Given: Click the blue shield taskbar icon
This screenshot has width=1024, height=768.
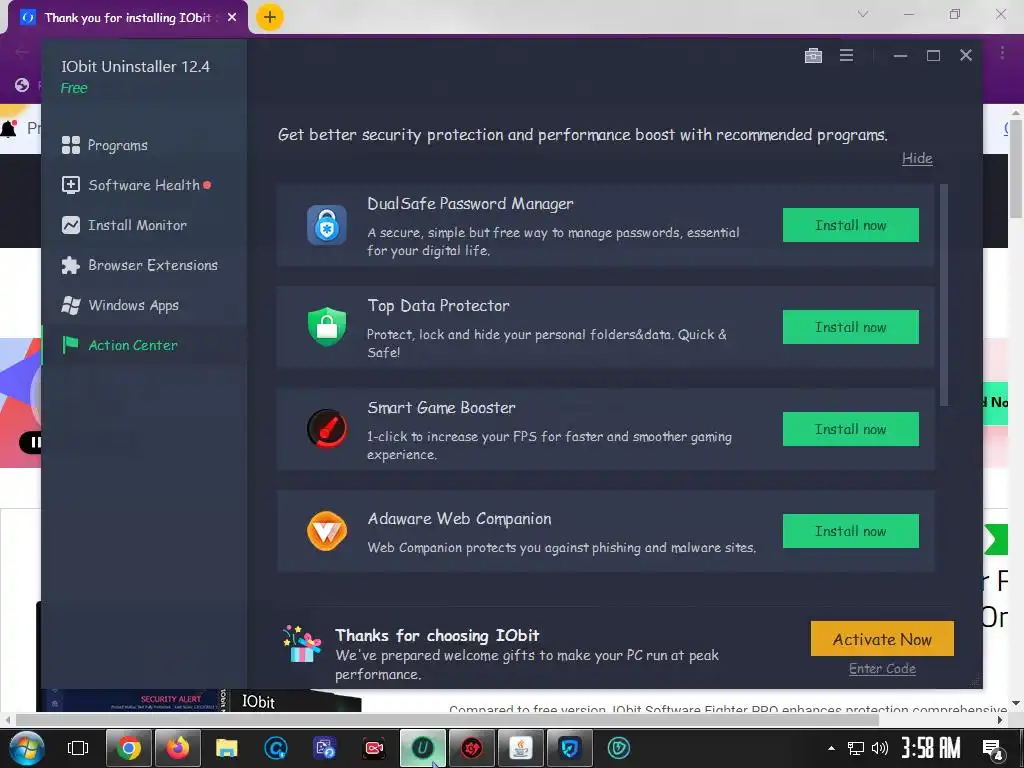Looking at the screenshot, I should (x=569, y=748).
